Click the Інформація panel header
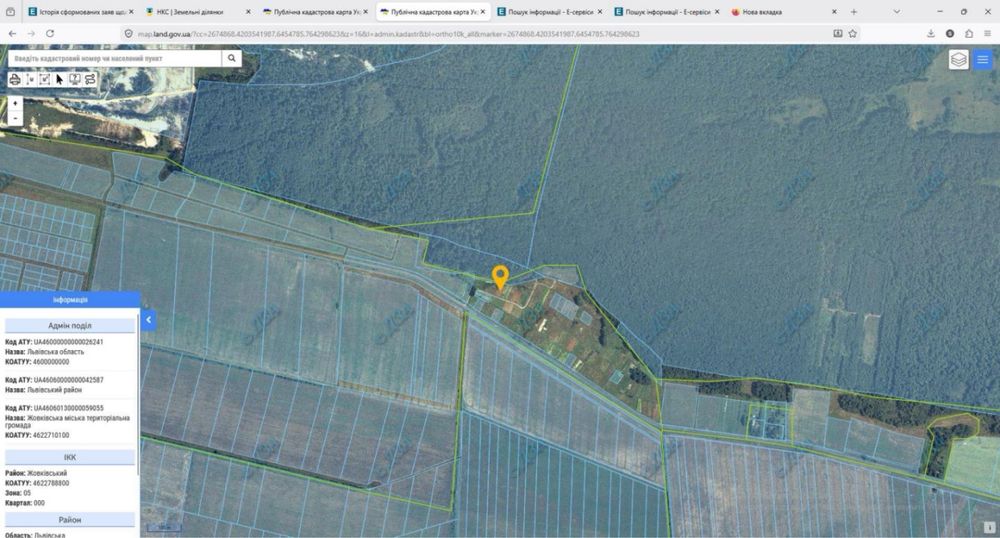 tap(70, 300)
